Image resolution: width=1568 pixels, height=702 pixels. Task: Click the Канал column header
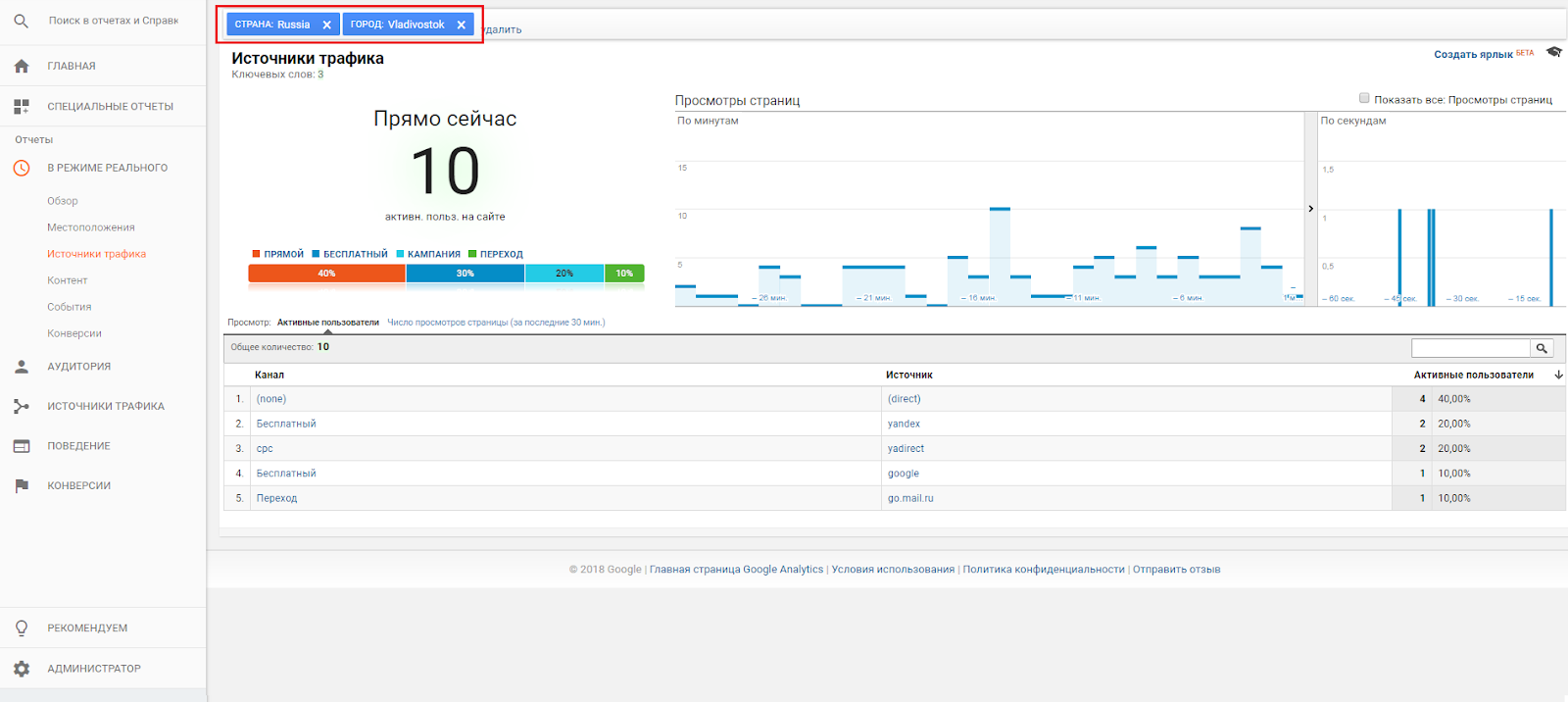(x=269, y=376)
